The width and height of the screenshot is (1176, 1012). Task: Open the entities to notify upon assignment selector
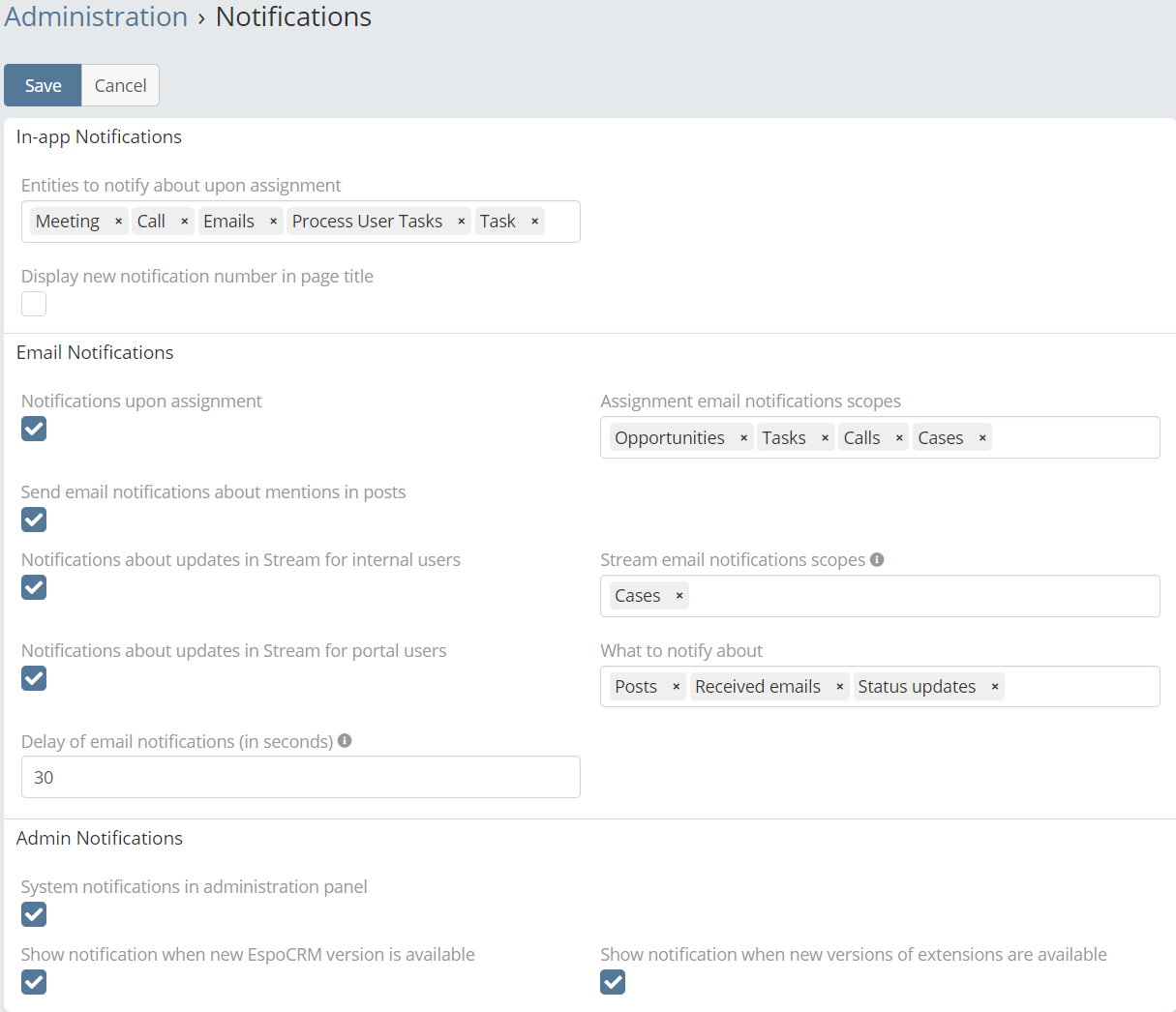coord(561,222)
